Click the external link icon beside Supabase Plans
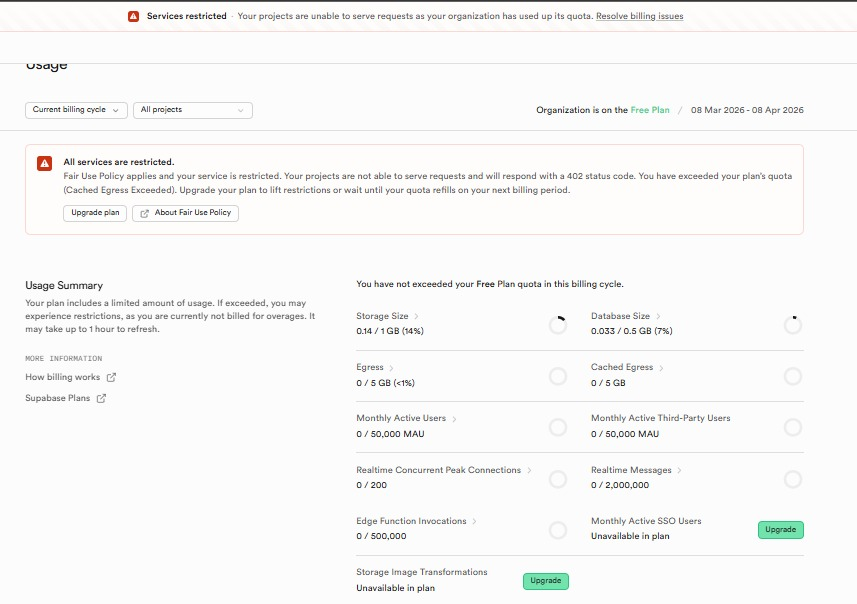The width and height of the screenshot is (857, 604). 101,398
